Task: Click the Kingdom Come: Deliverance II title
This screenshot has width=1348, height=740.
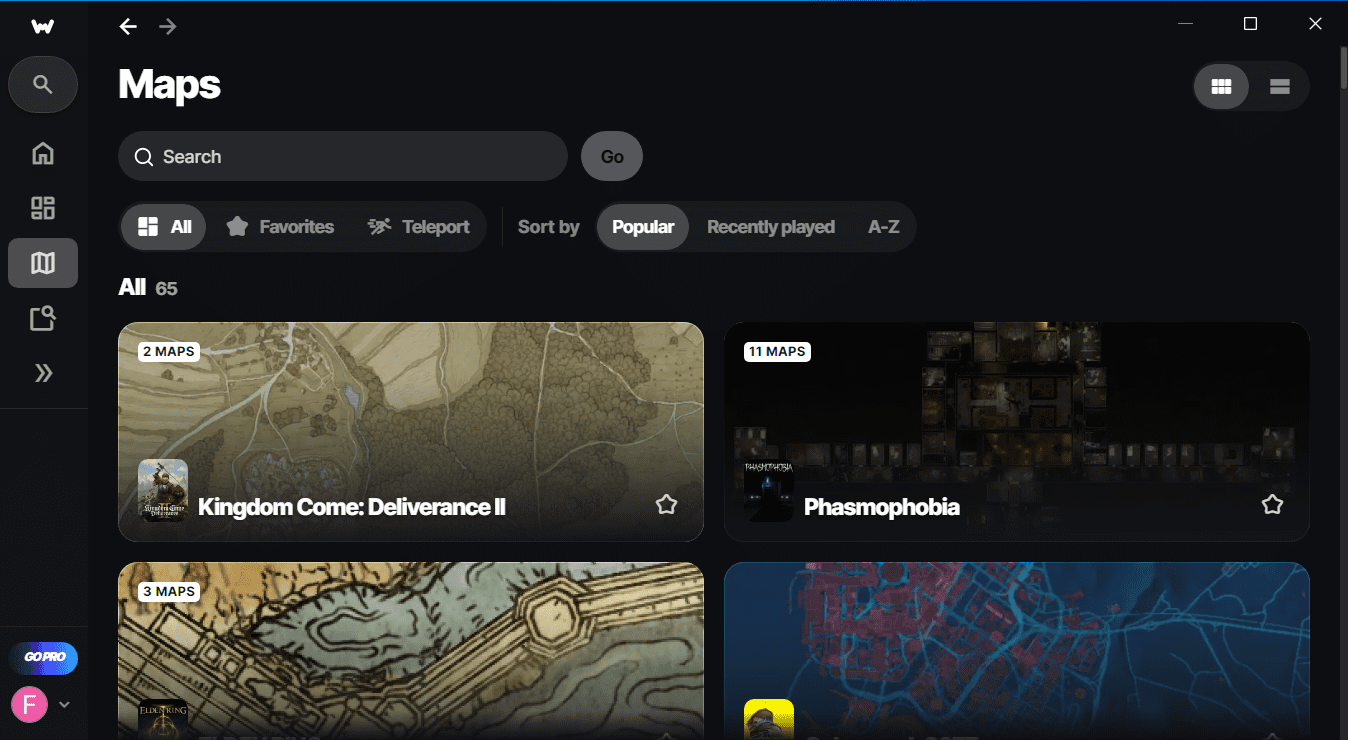Action: (x=352, y=507)
